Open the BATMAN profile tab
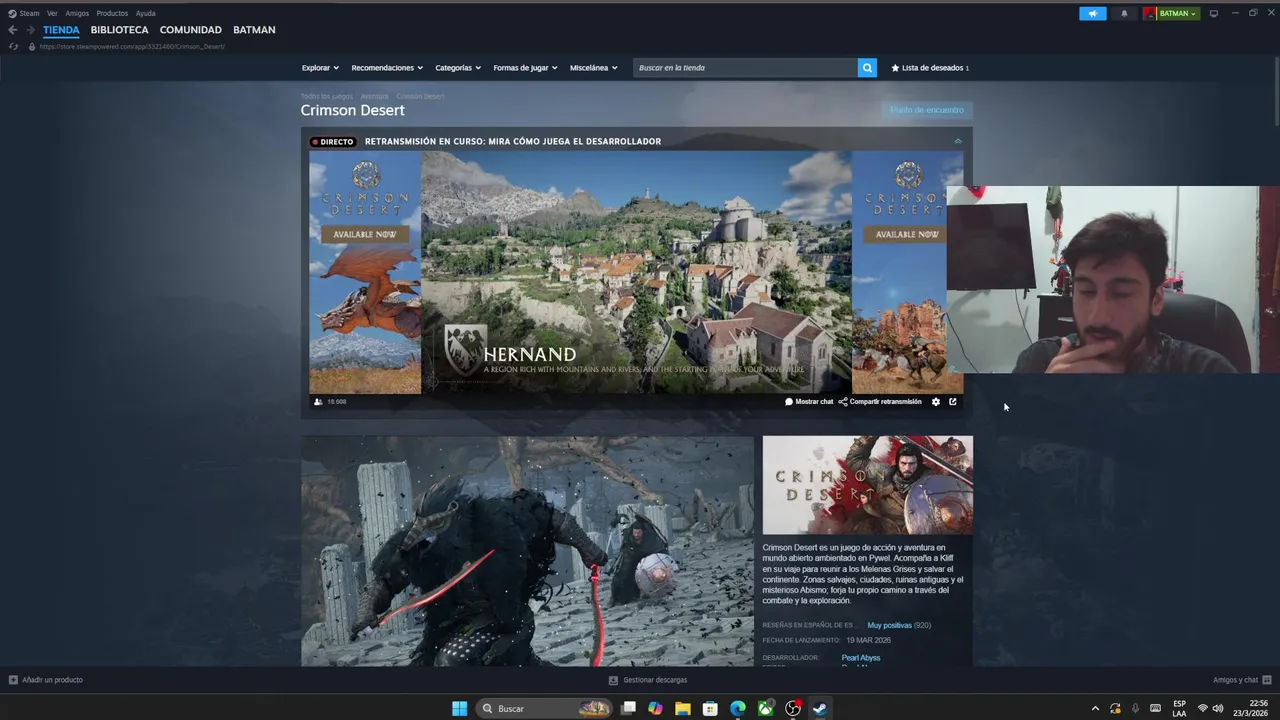The height and width of the screenshot is (720, 1280). pos(254,30)
